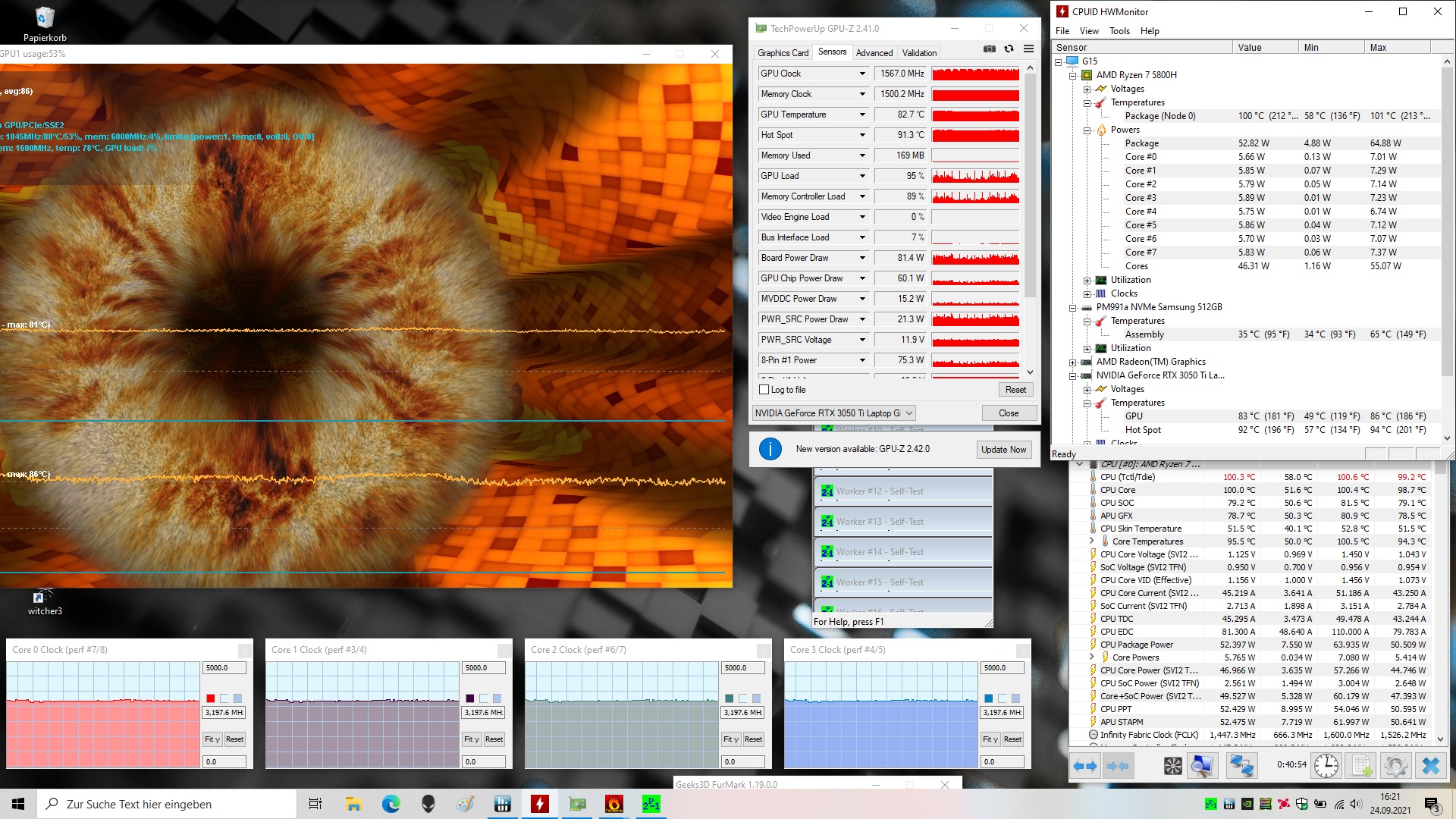Open HWiNFO settings gear icon
Screen dimensions: 1456x819
[1395, 766]
